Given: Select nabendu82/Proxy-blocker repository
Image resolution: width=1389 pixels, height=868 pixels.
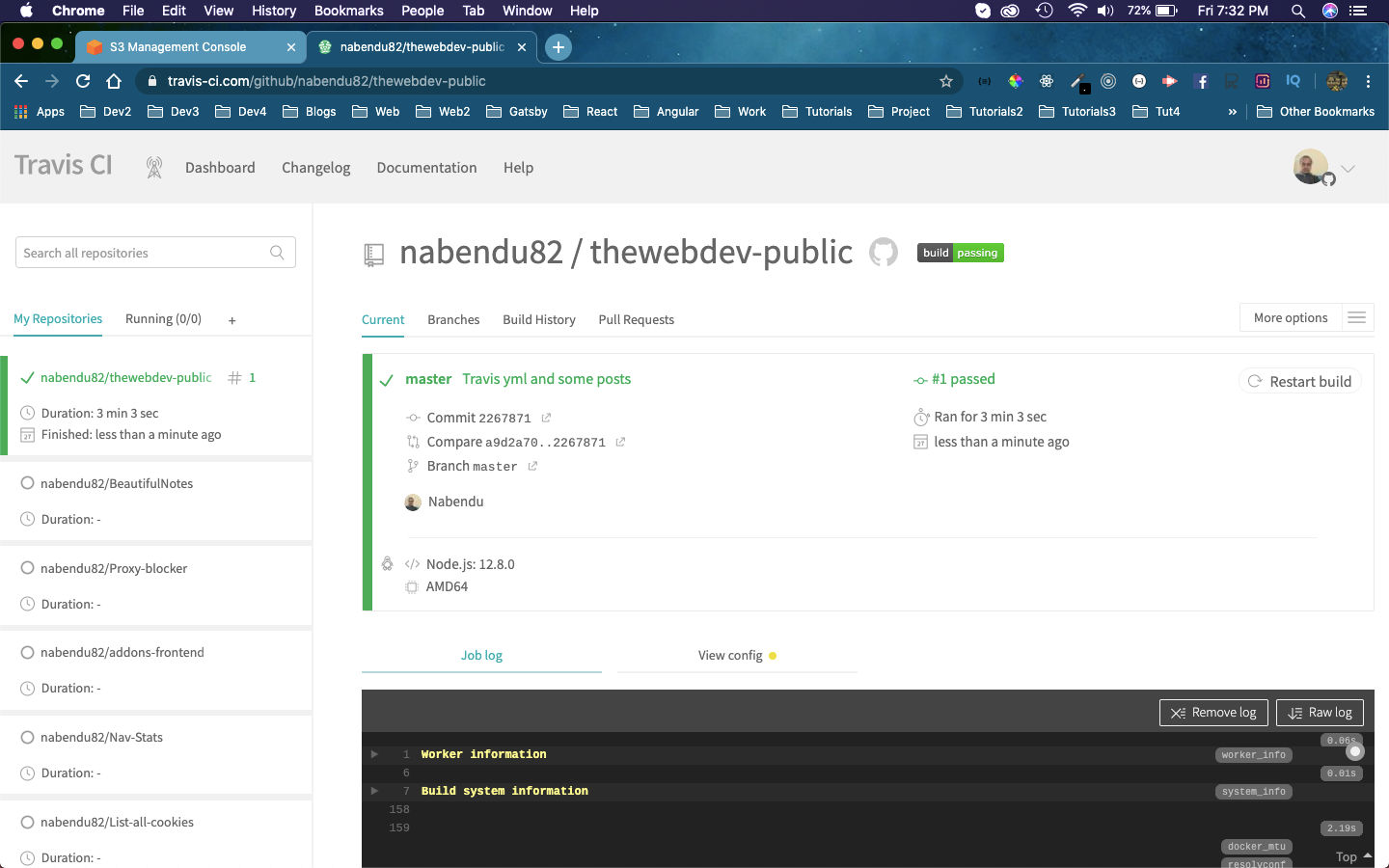Looking at the screenshot, I should pos(114,568).
